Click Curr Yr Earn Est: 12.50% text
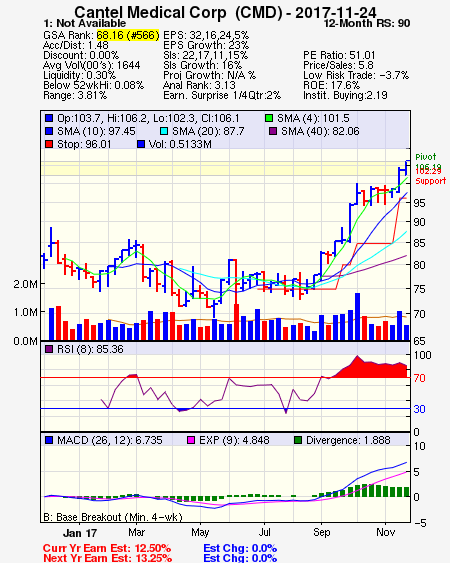 [x=107, y=549]
